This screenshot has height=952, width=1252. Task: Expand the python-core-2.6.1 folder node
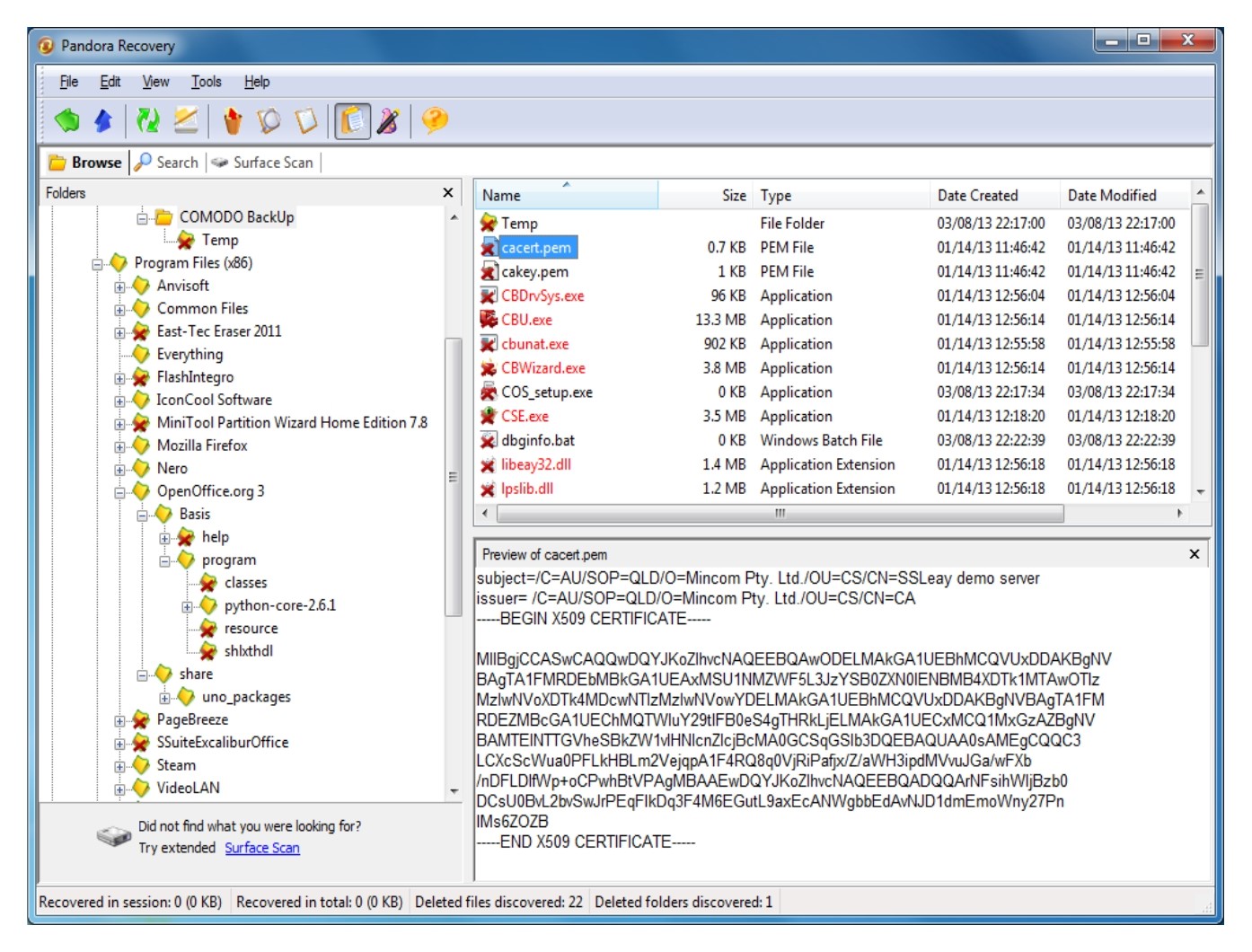pyautogui.click(x=187, y=606)
